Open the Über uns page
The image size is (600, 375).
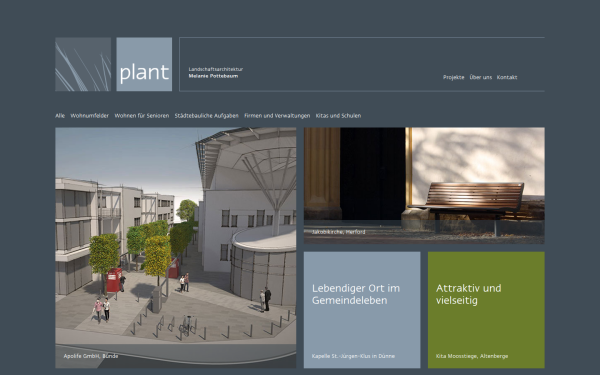(481, 77)
